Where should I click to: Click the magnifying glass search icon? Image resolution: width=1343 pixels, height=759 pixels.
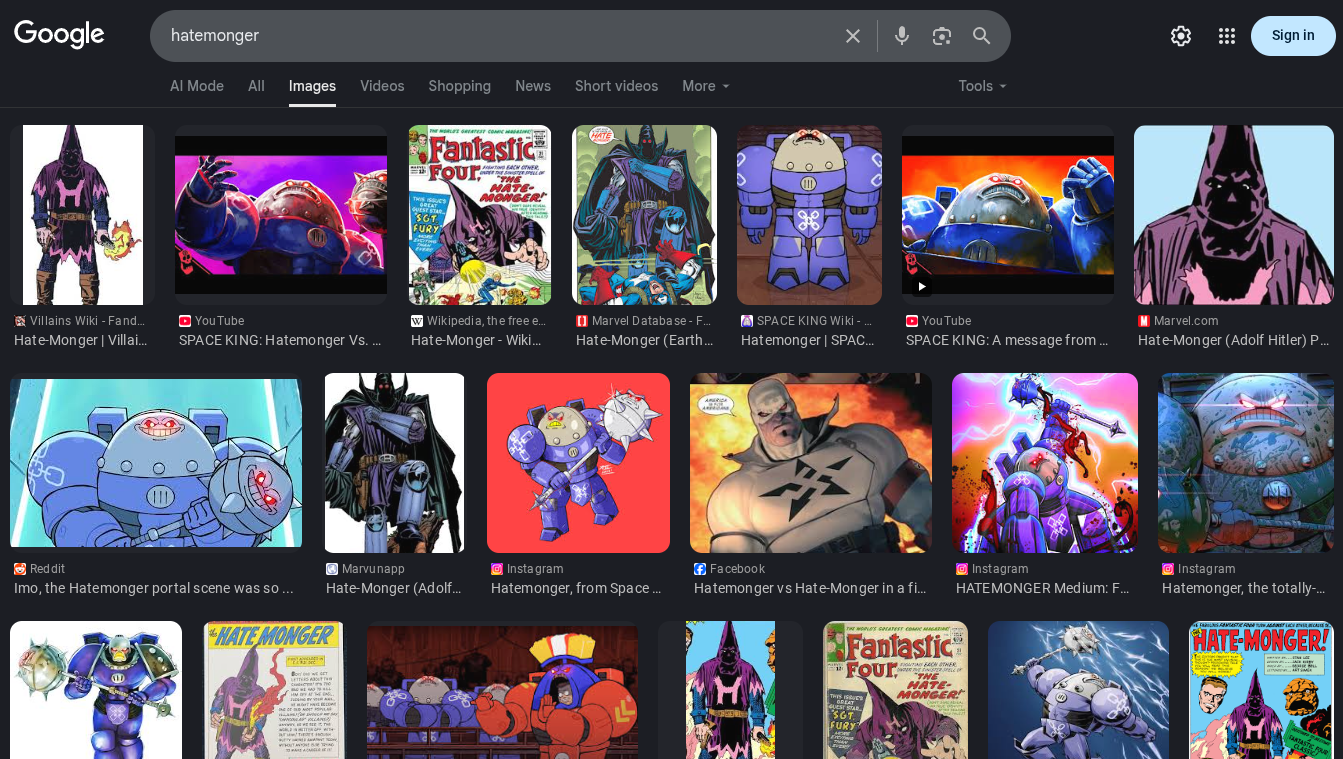(982, 36)
